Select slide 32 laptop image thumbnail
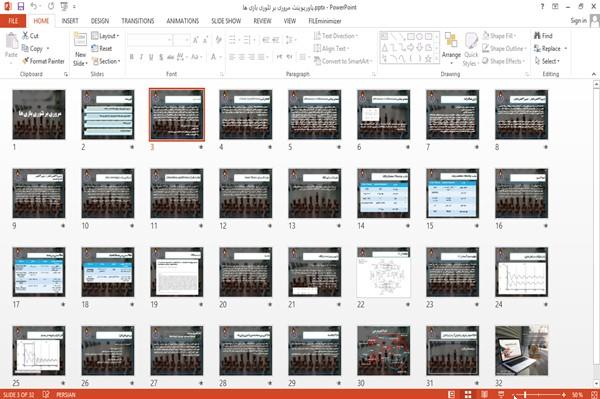Image resolution: width=600 pixels, height=399 pixels. coord(521,351)
